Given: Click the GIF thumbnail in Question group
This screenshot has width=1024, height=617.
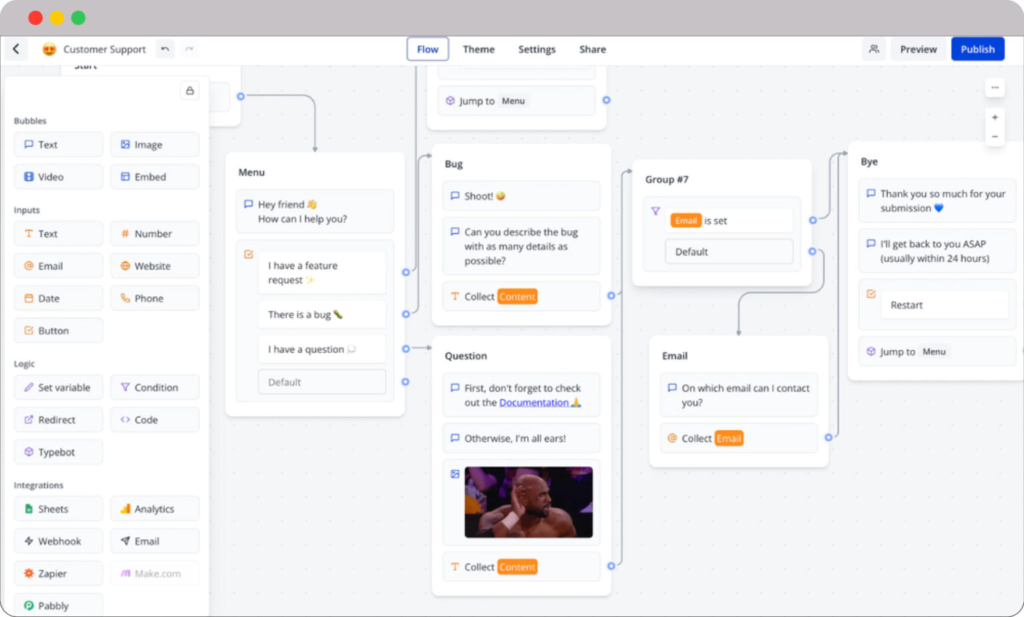Looking at the screenshot, I should click(x=528, y=504).
